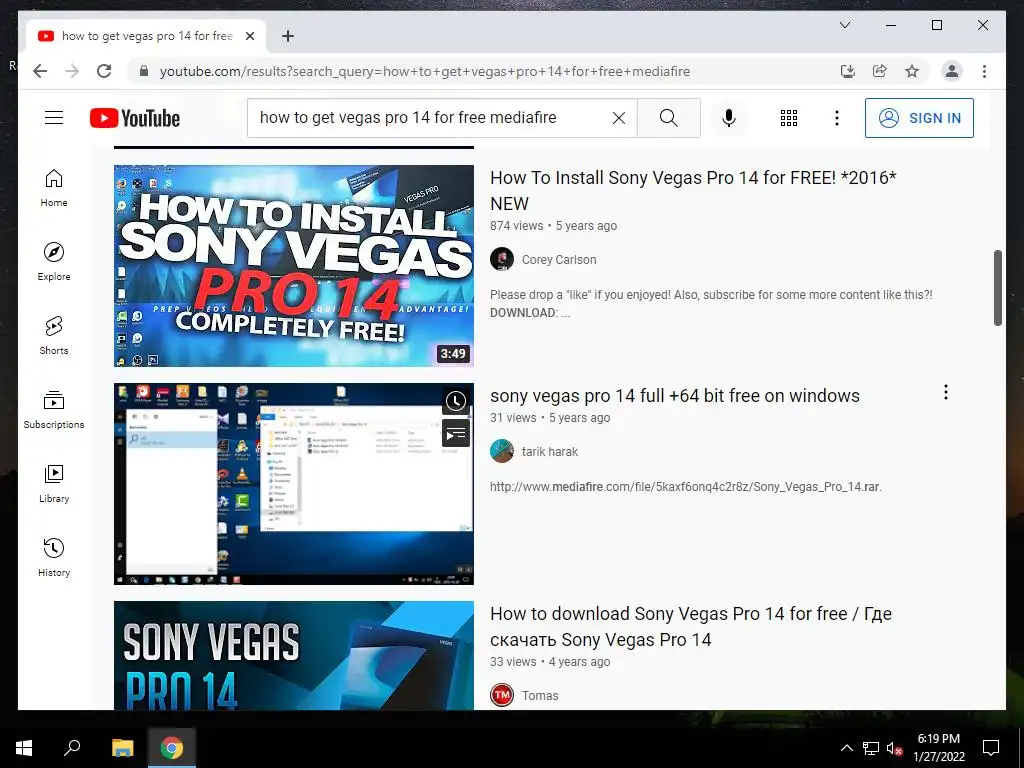1024x768 pixels.
Task: Open Corey Carlson channel name
Action: click(559, 259)
